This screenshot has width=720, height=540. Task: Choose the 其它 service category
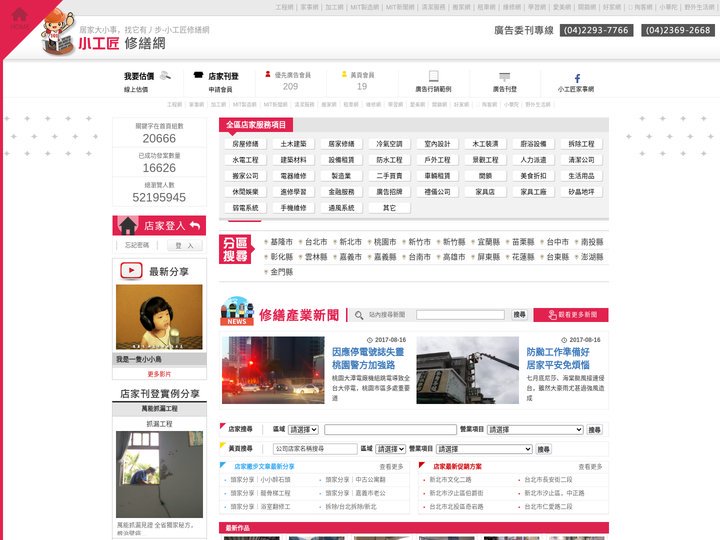(x=389, y=208)
